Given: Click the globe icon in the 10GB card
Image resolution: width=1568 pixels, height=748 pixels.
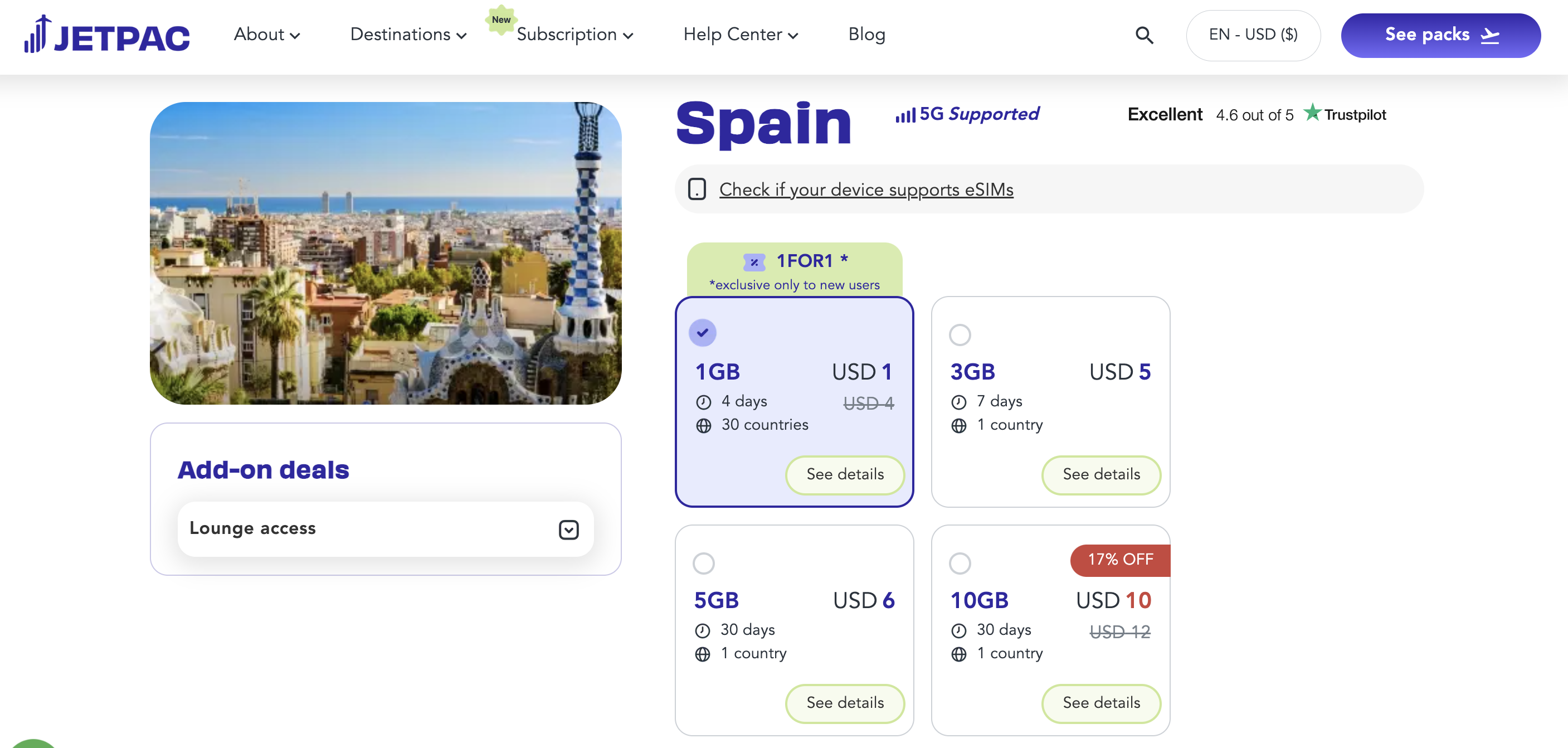Looking at the screenshot, I should 958,654.
